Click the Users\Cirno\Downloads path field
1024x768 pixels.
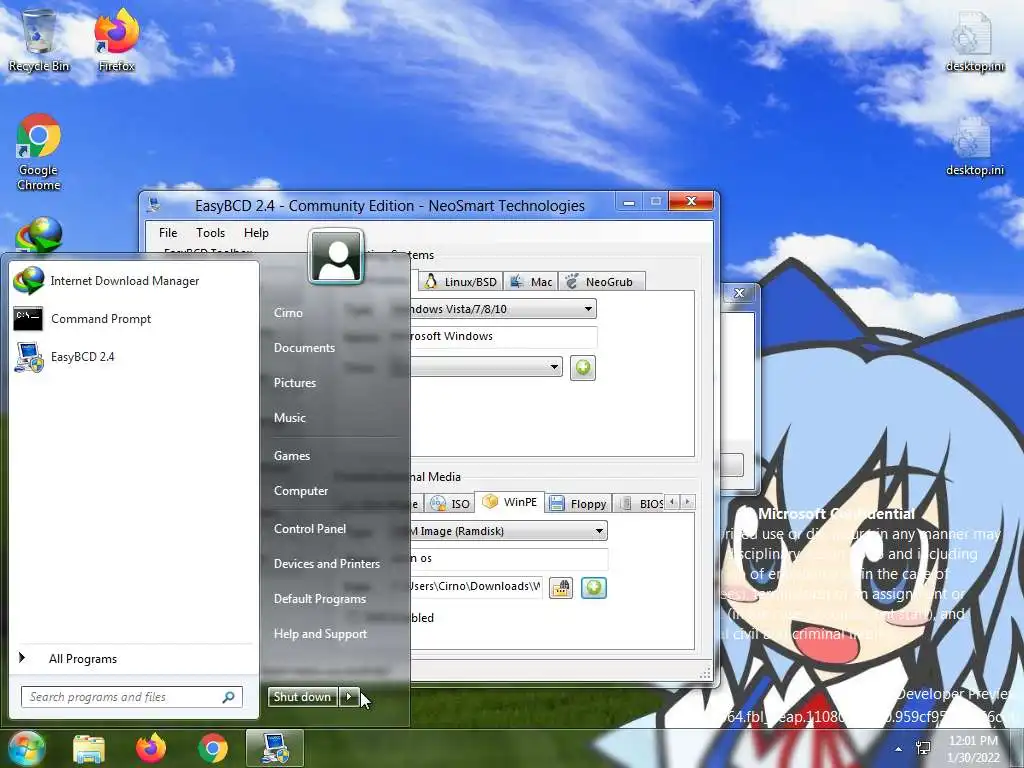pyautogui.click(x=476, y=586)
